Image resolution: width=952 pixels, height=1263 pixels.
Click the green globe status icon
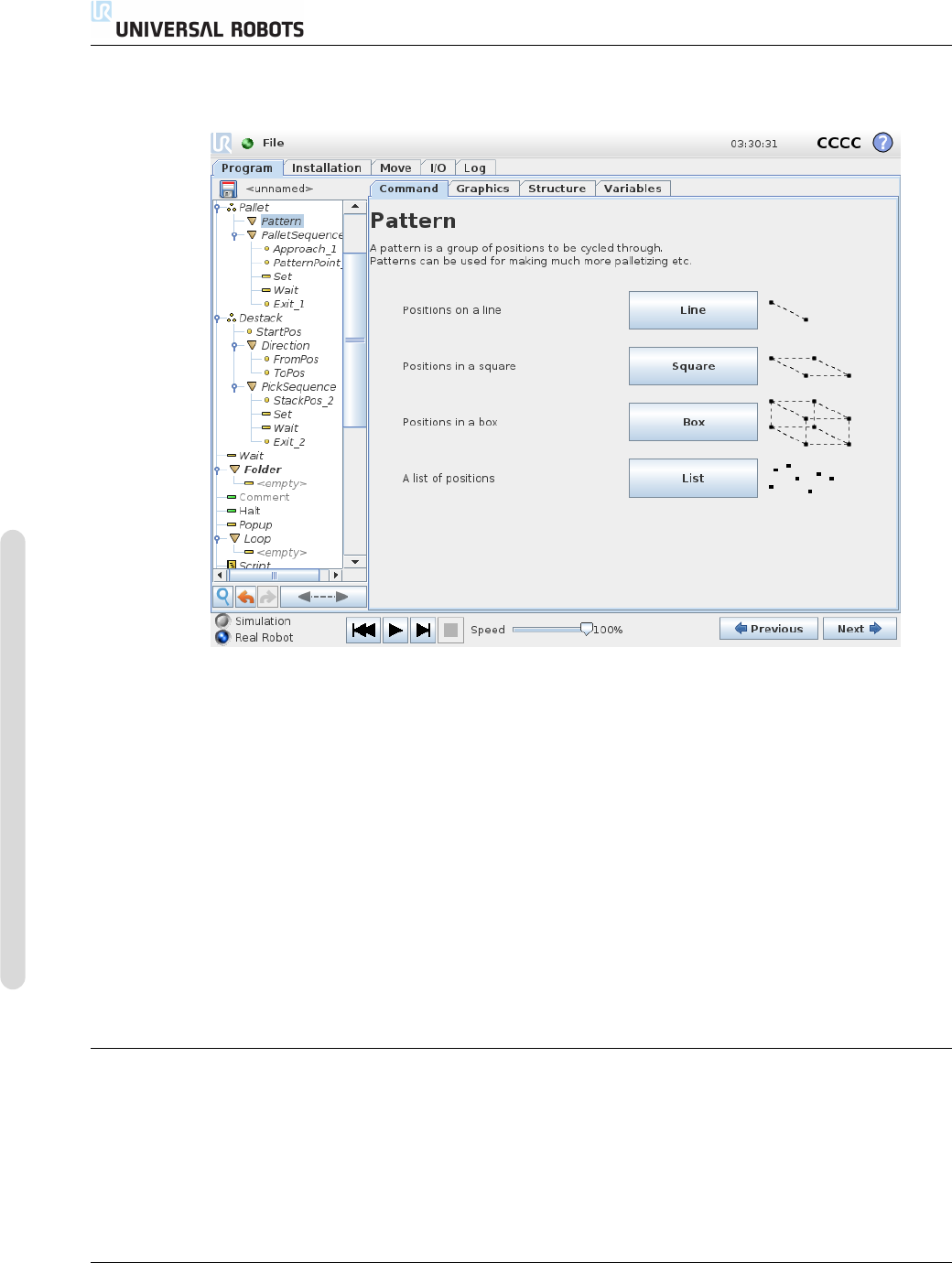point(247,144)
